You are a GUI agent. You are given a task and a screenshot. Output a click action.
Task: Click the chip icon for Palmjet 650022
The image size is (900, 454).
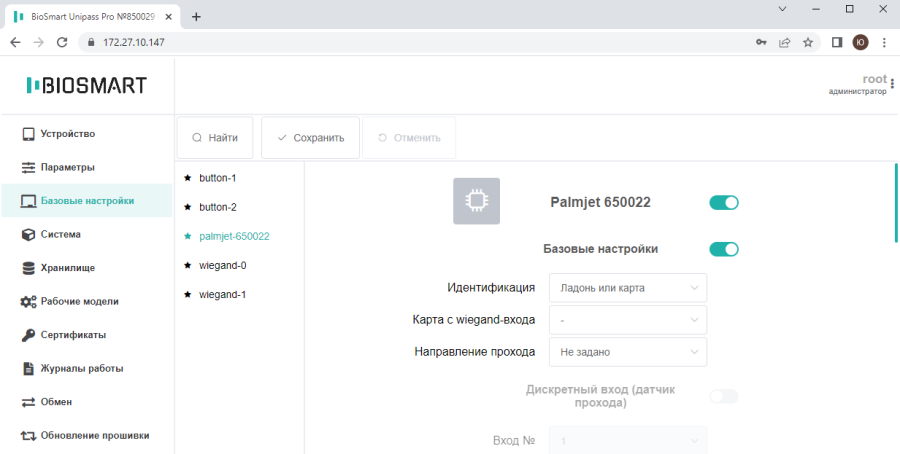[x=476, y=201]
